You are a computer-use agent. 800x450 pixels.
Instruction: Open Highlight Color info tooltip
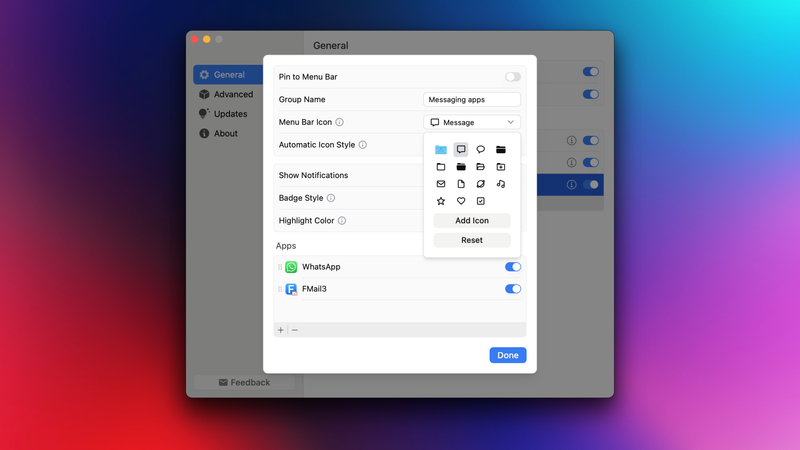[342, 220]
